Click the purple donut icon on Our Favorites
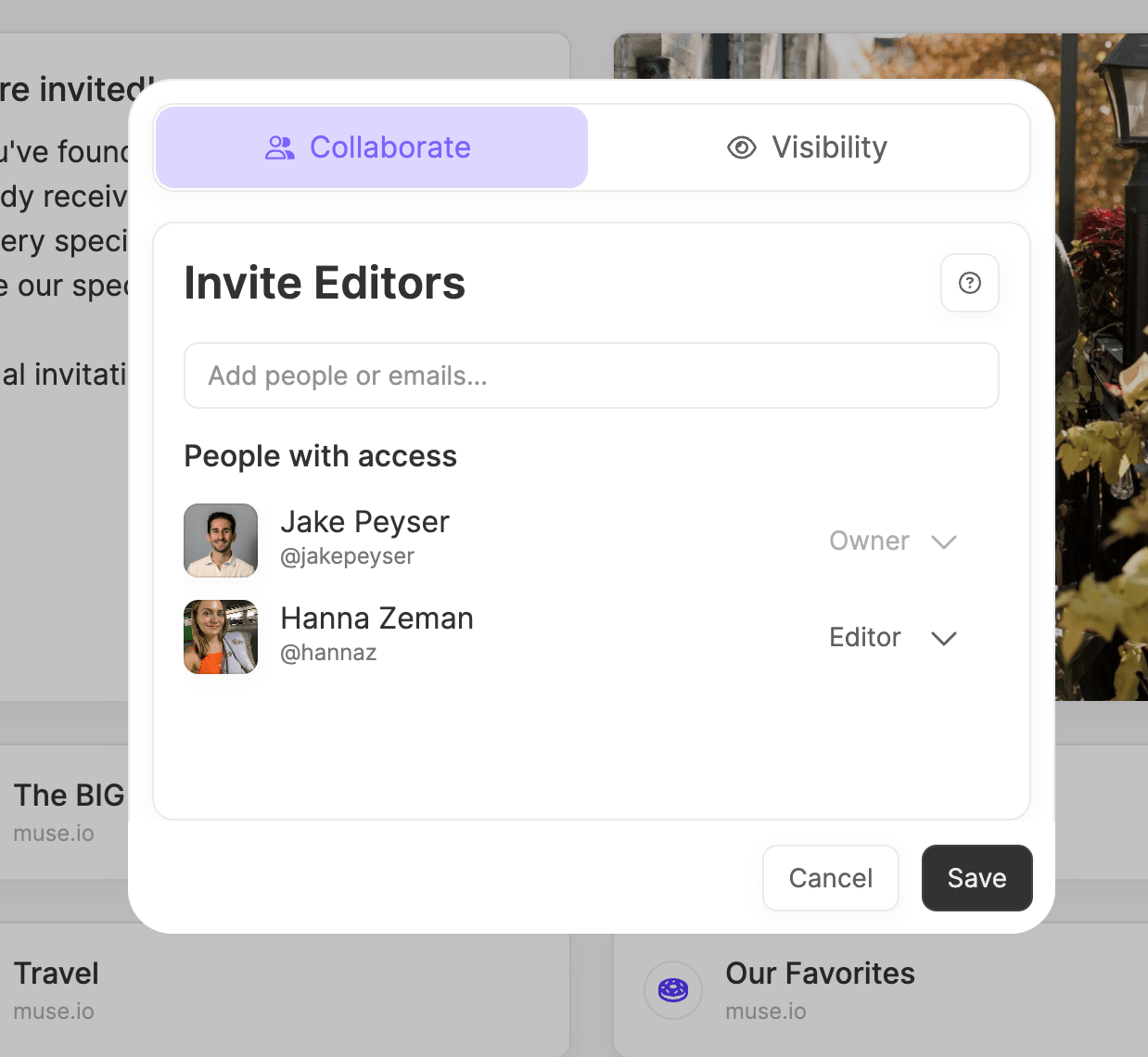Viewport: 1148px width, 1057px height. point(673,990)
